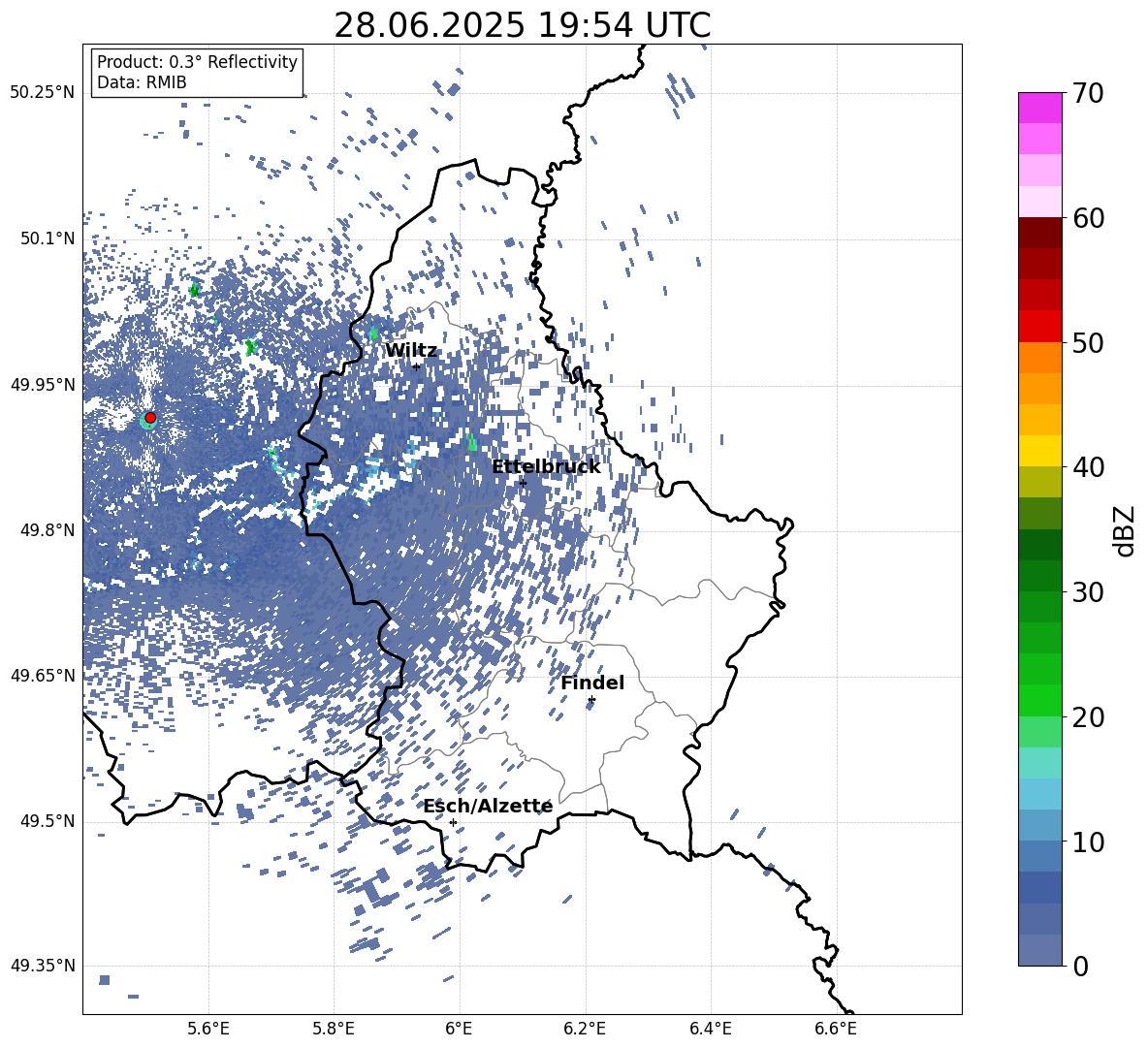Click the red radar site marker dot

point(150,418)
